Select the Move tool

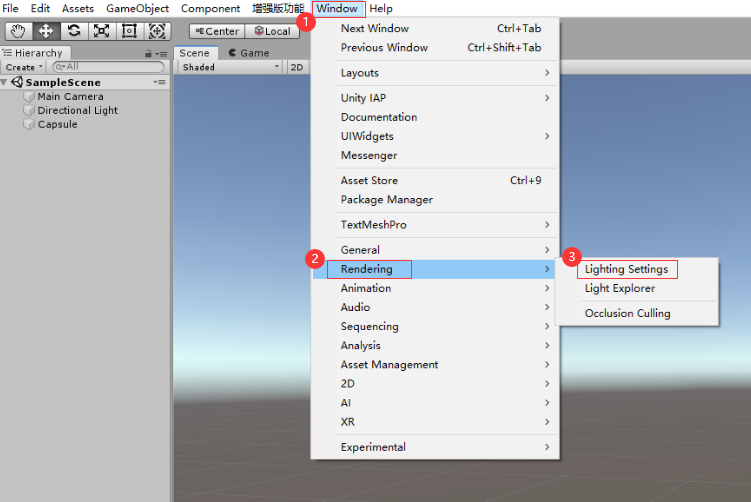coord(46,31)
